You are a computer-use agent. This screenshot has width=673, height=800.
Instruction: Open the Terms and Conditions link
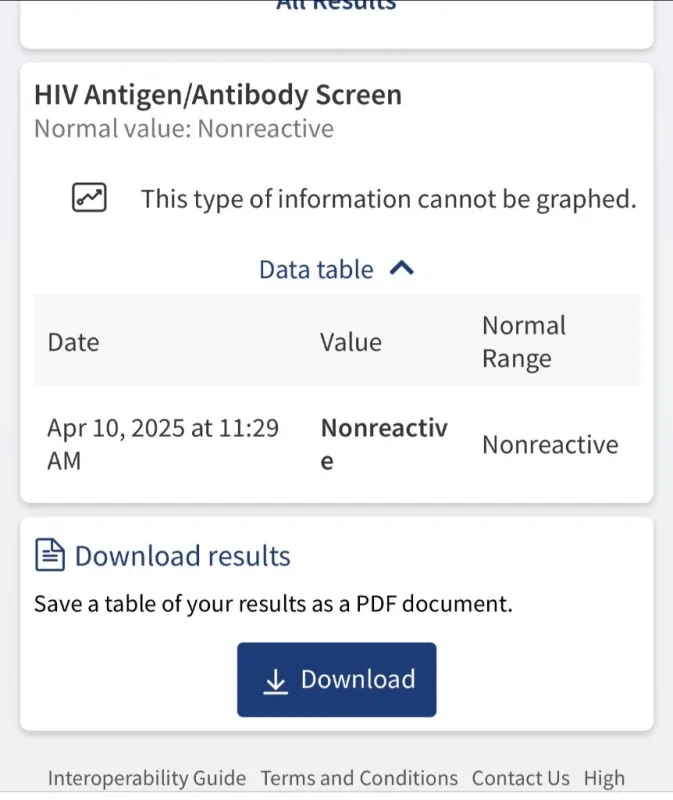[359, 778]
